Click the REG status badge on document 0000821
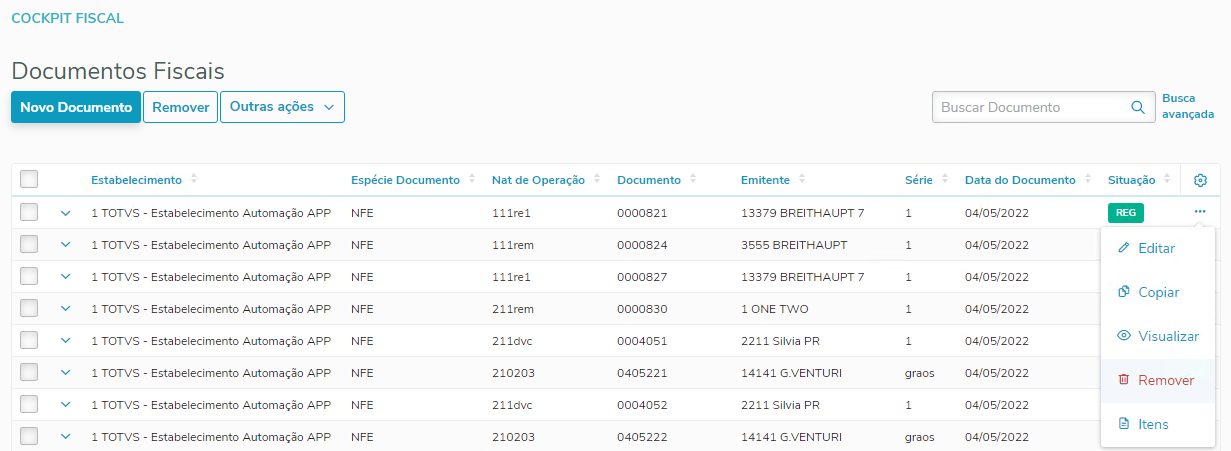This screenshot has height=451, width=1231. pyautogui.click(x=1126, y=212)
